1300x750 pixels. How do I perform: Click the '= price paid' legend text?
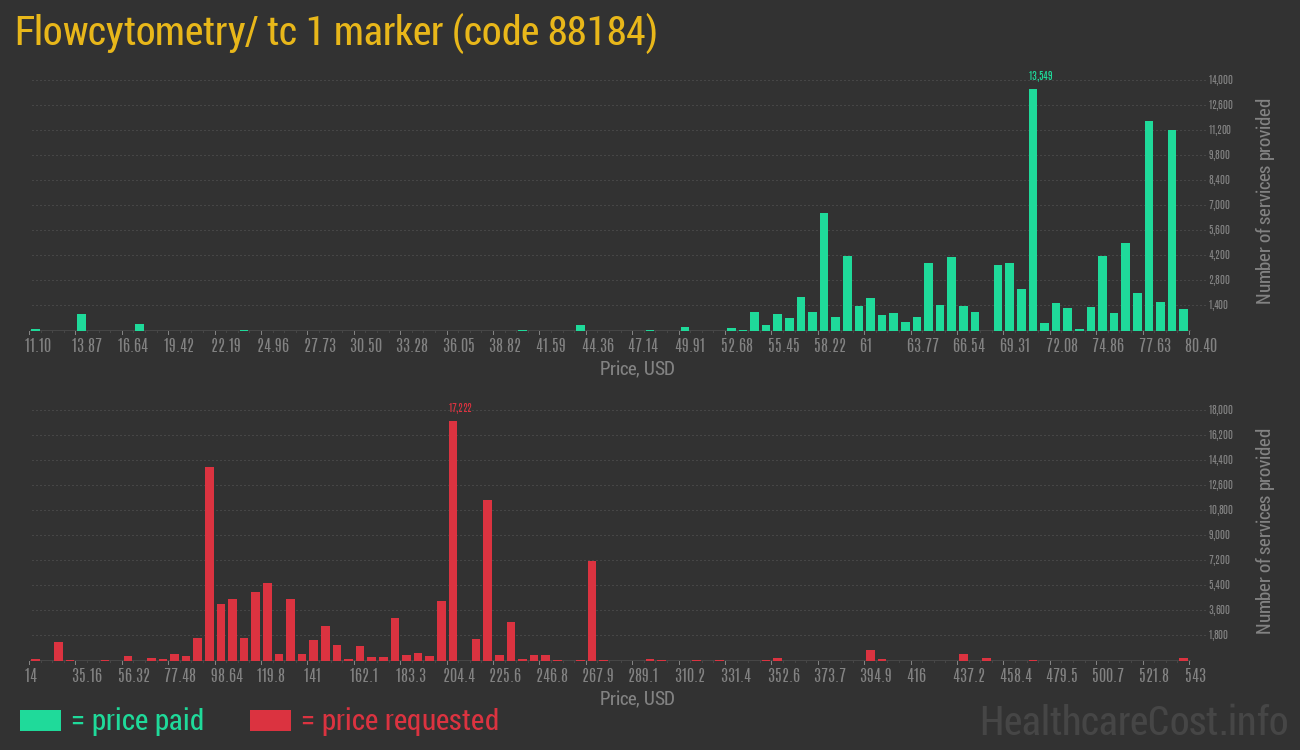point(138,720)
